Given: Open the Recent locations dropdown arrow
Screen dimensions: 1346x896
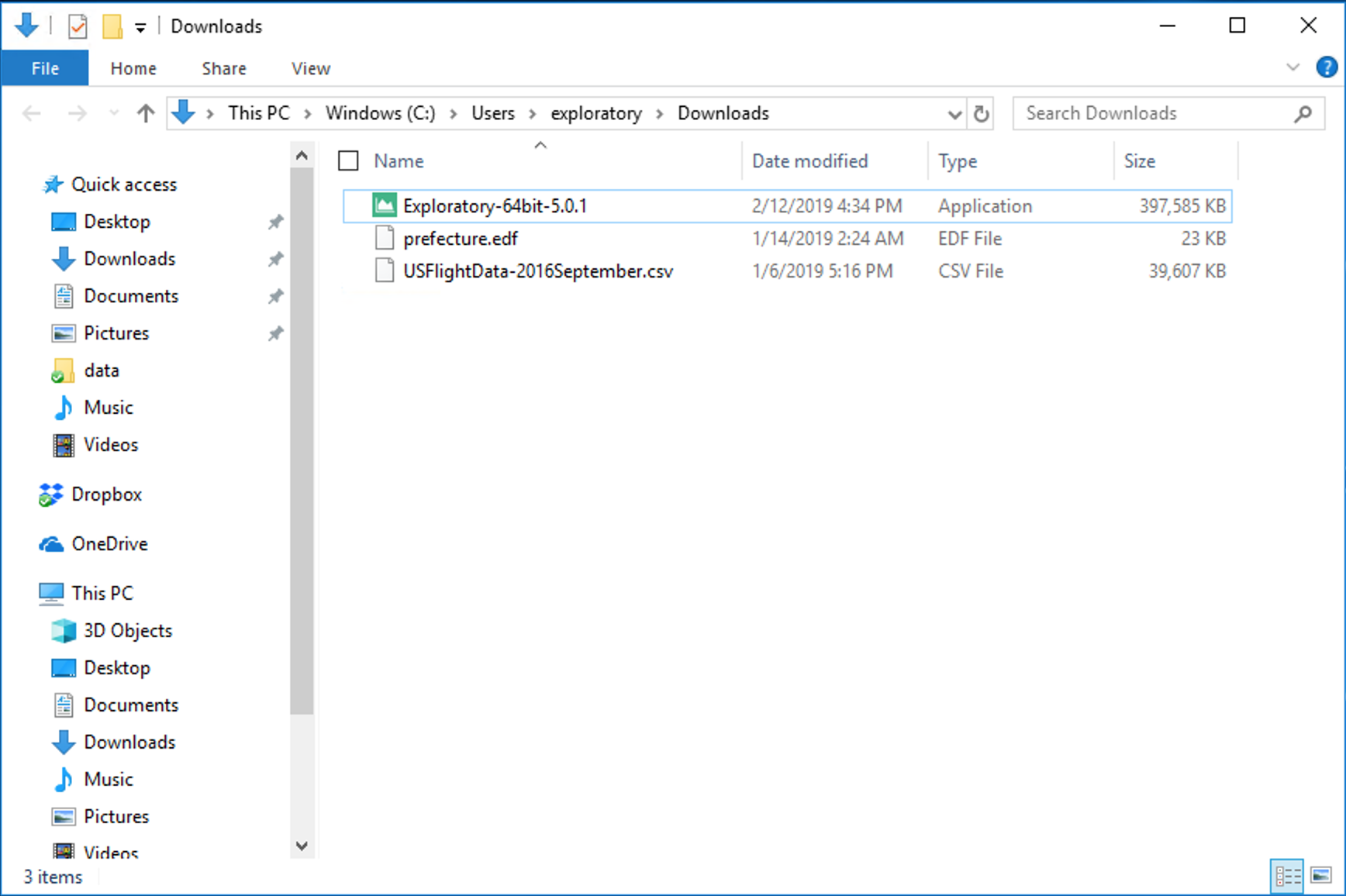Looking at the screenshot, I should 114,113.
